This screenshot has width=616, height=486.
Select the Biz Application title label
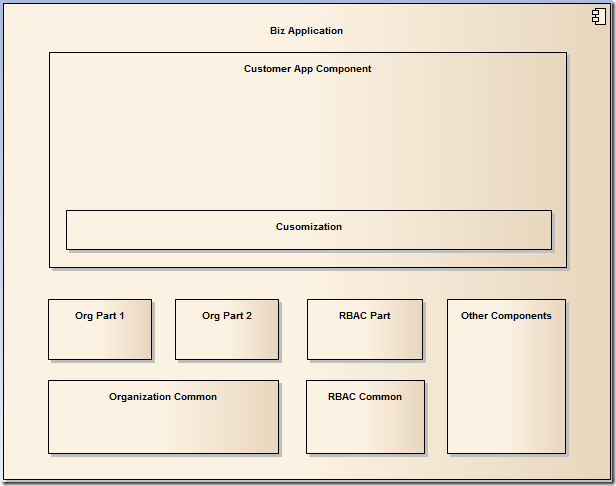coord(306,31)
